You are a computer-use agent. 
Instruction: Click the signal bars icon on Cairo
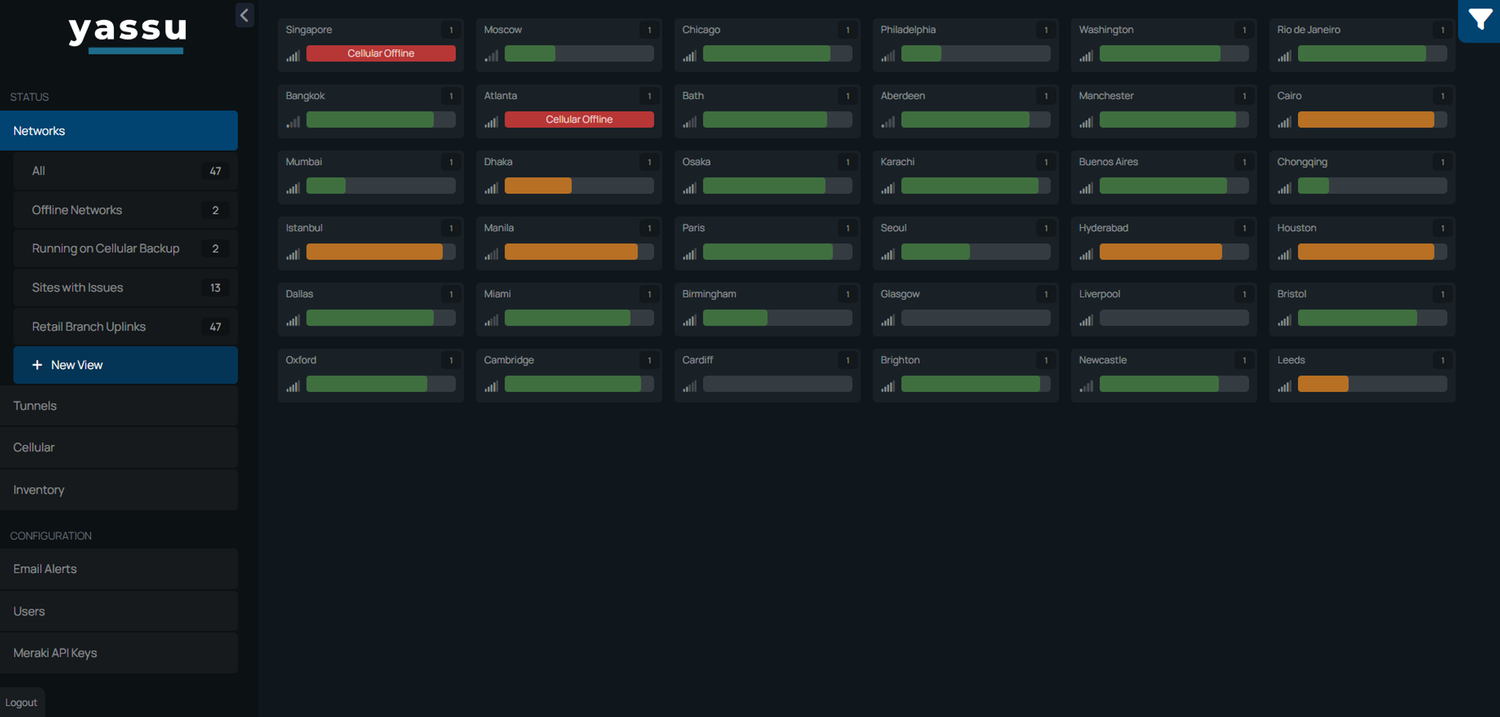click(1284, 121)
